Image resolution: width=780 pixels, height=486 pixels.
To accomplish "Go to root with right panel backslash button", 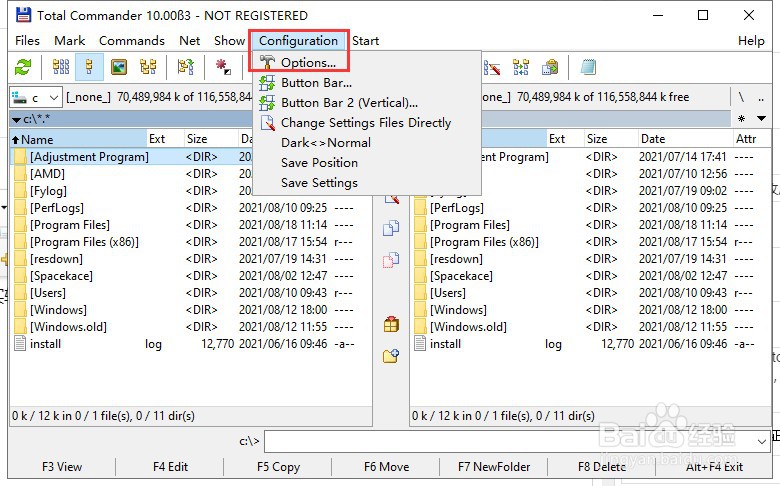I will coord(741,97).
